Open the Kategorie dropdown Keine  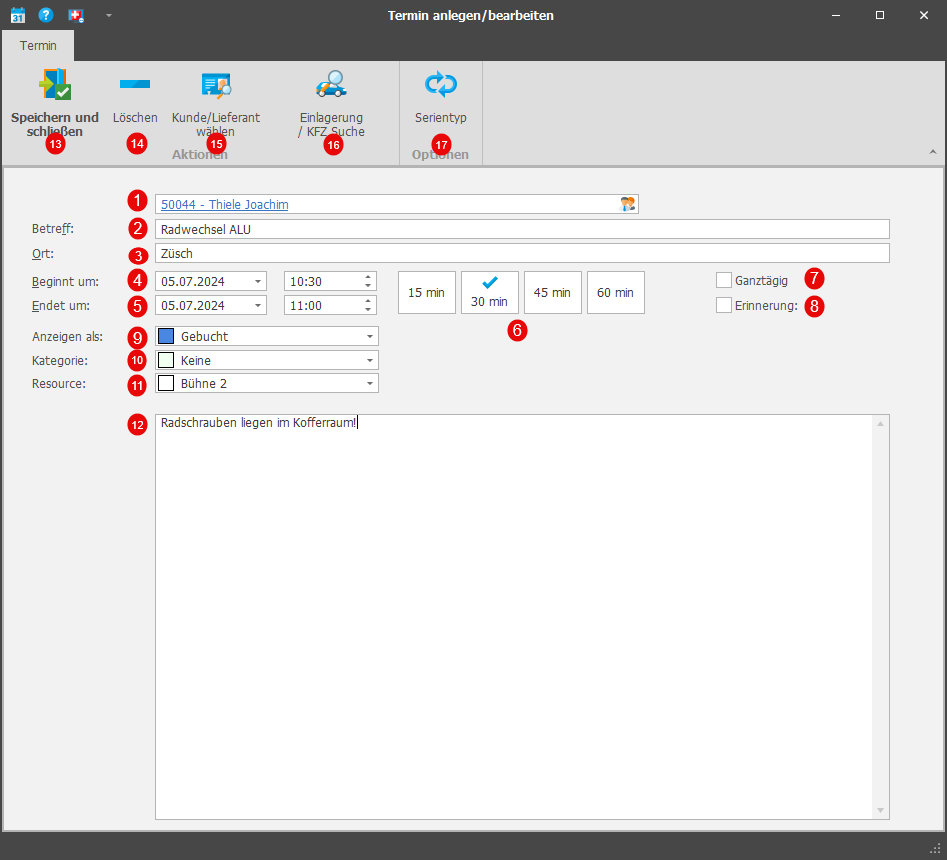pyautogui.click(x=370, y=361)
